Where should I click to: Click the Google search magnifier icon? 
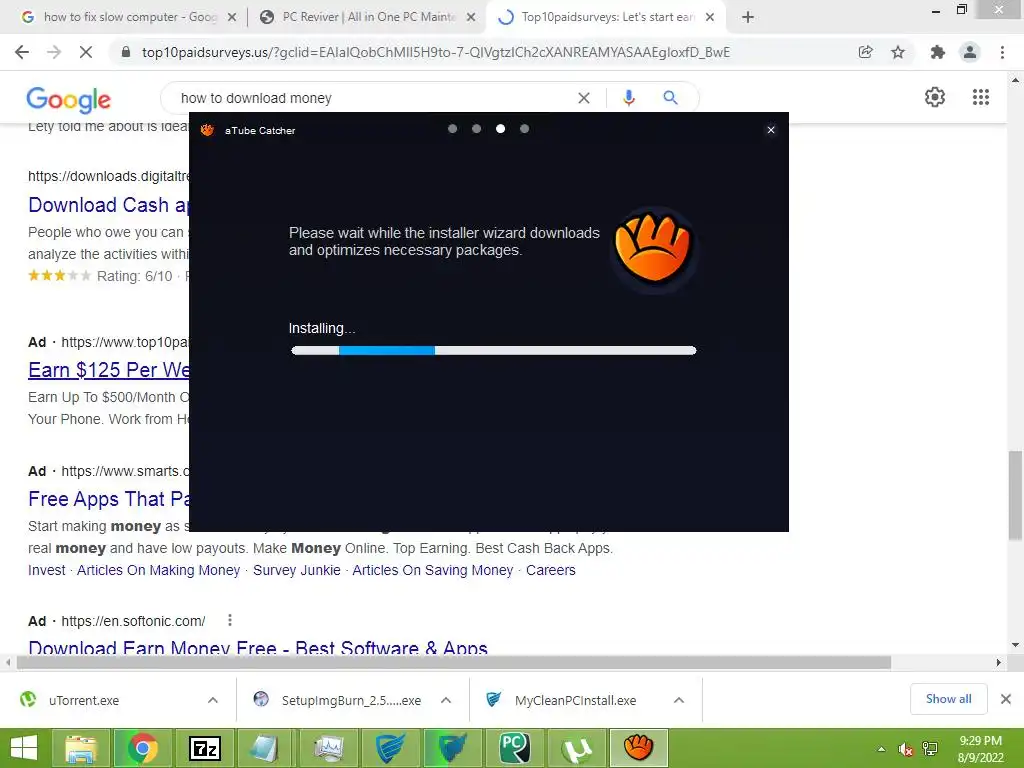coord(670,98)
